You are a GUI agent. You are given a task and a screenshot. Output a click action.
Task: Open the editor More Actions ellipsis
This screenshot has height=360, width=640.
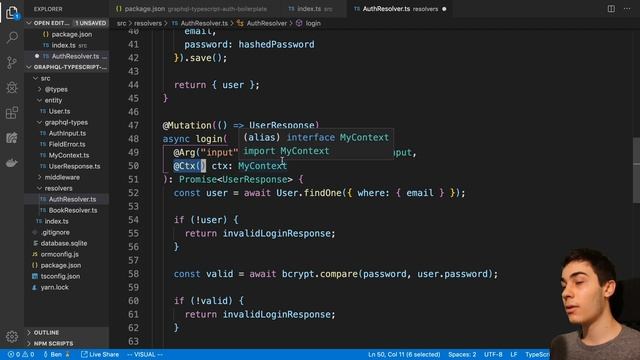click(x=627, y=9)
